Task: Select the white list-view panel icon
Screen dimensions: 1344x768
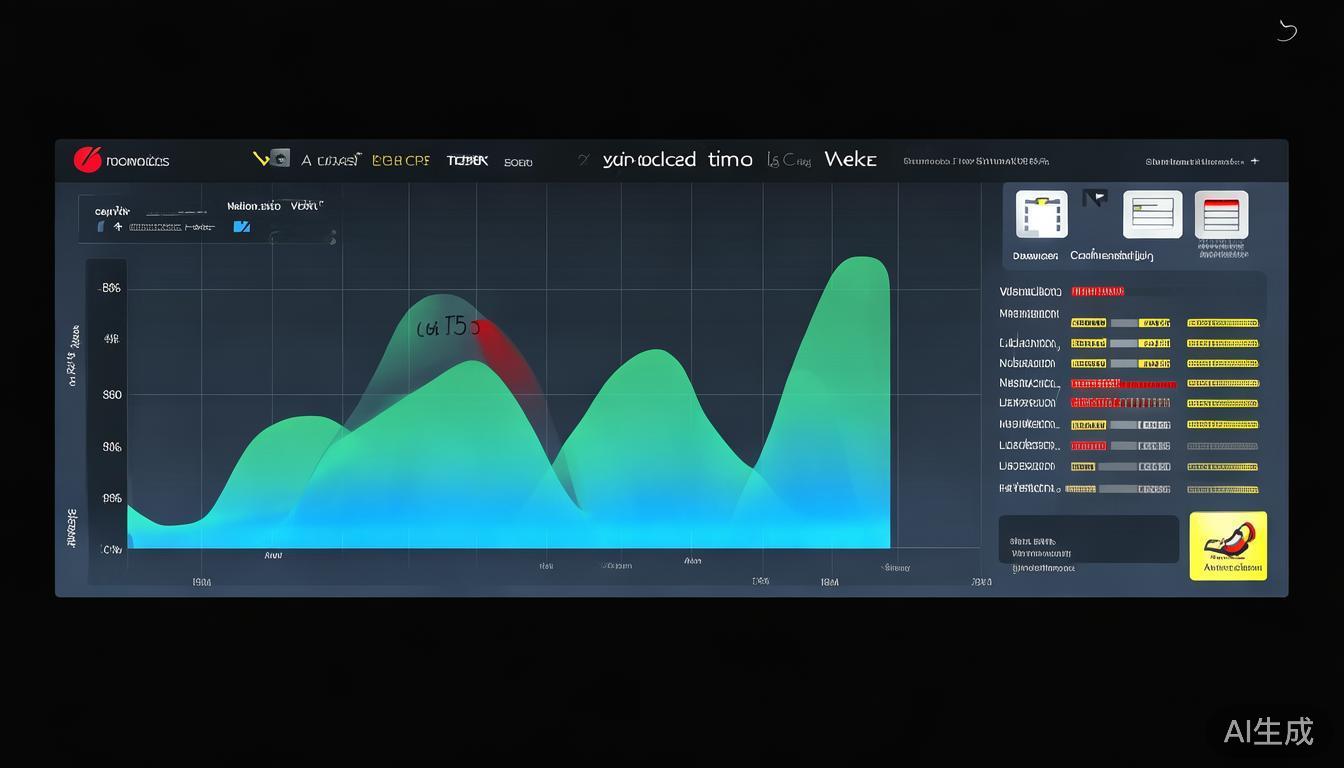Action: (x=1152, y=214)
